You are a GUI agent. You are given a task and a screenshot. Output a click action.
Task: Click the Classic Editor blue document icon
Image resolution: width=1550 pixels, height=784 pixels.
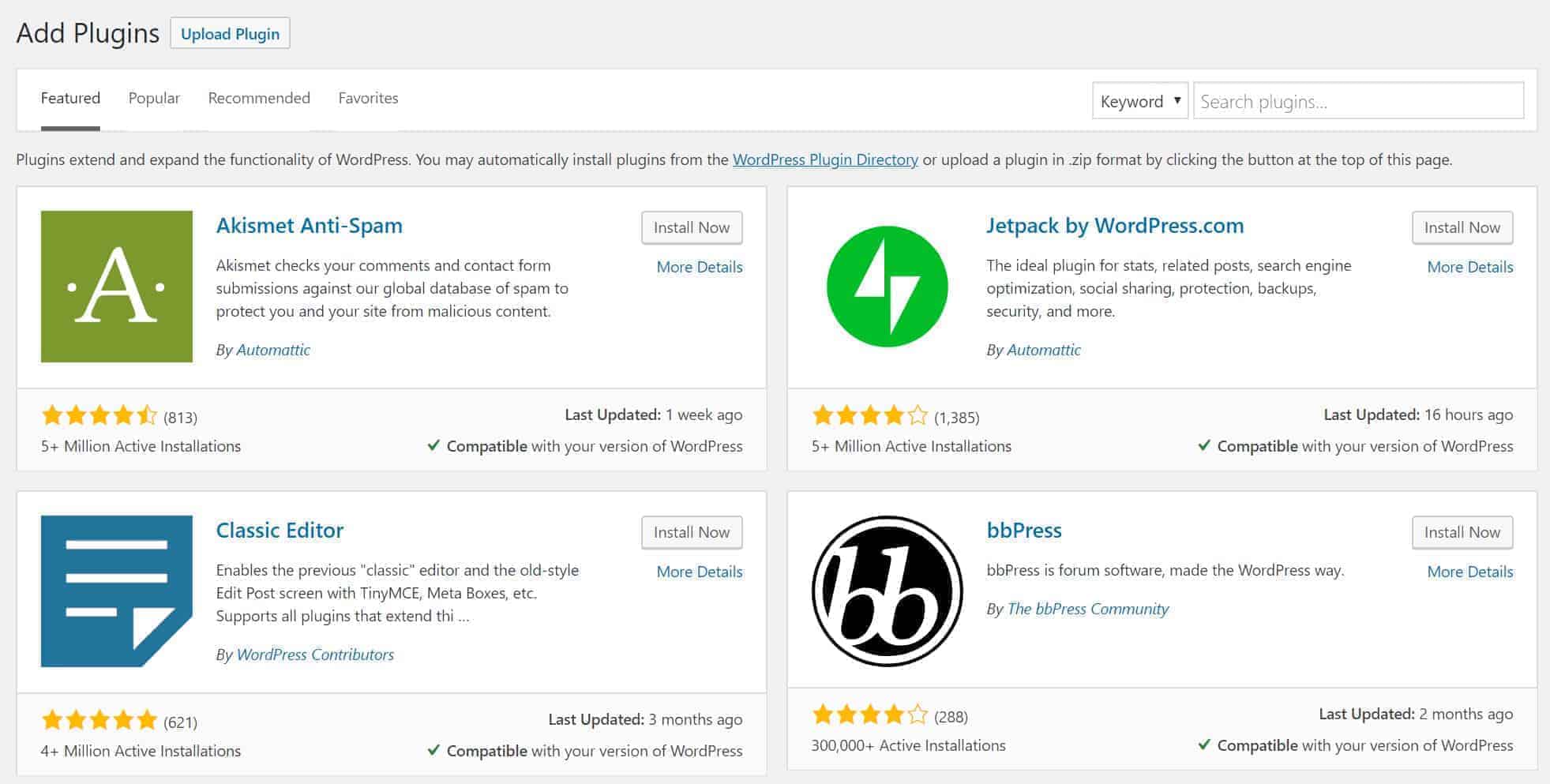pyautogui.click(x=117, y=591)
